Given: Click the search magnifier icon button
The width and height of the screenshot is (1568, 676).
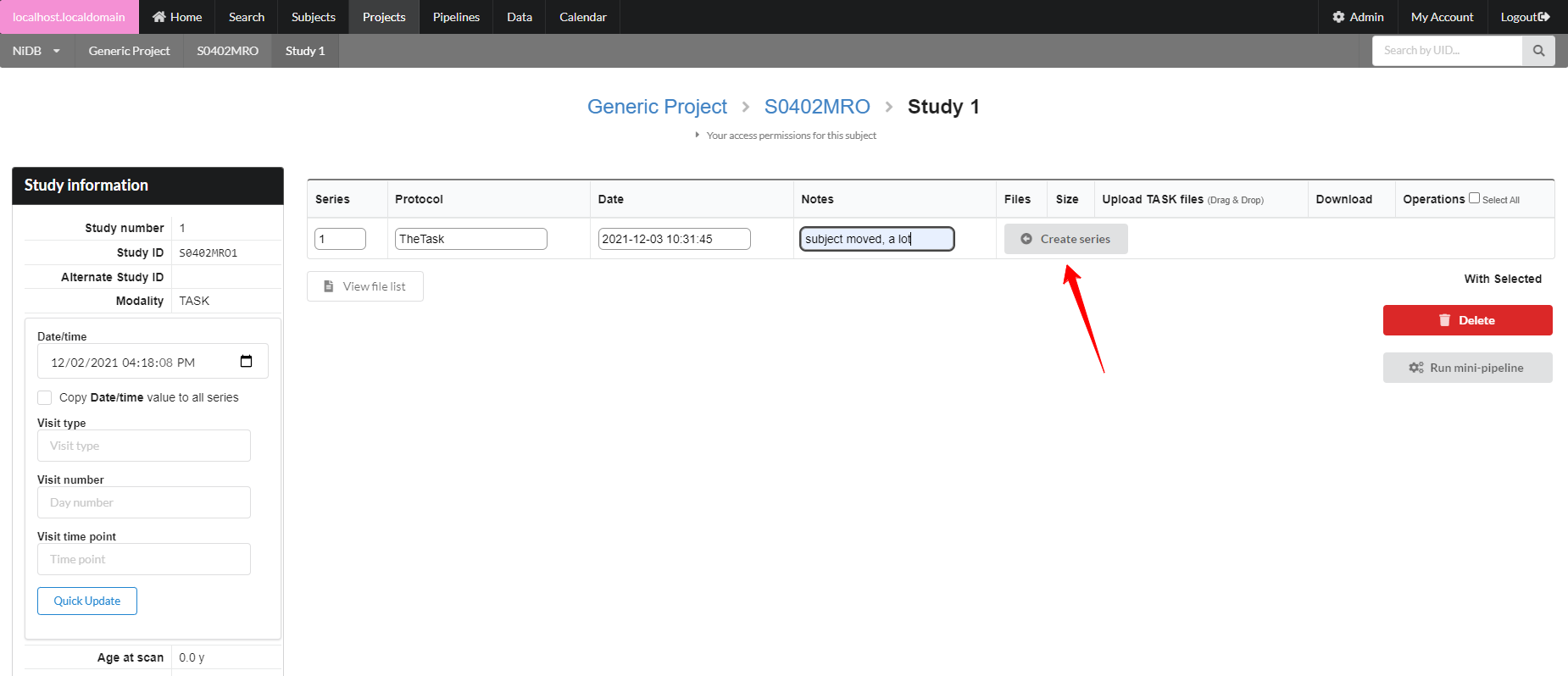Looking at the screenshot, I should coord(1538,51).
